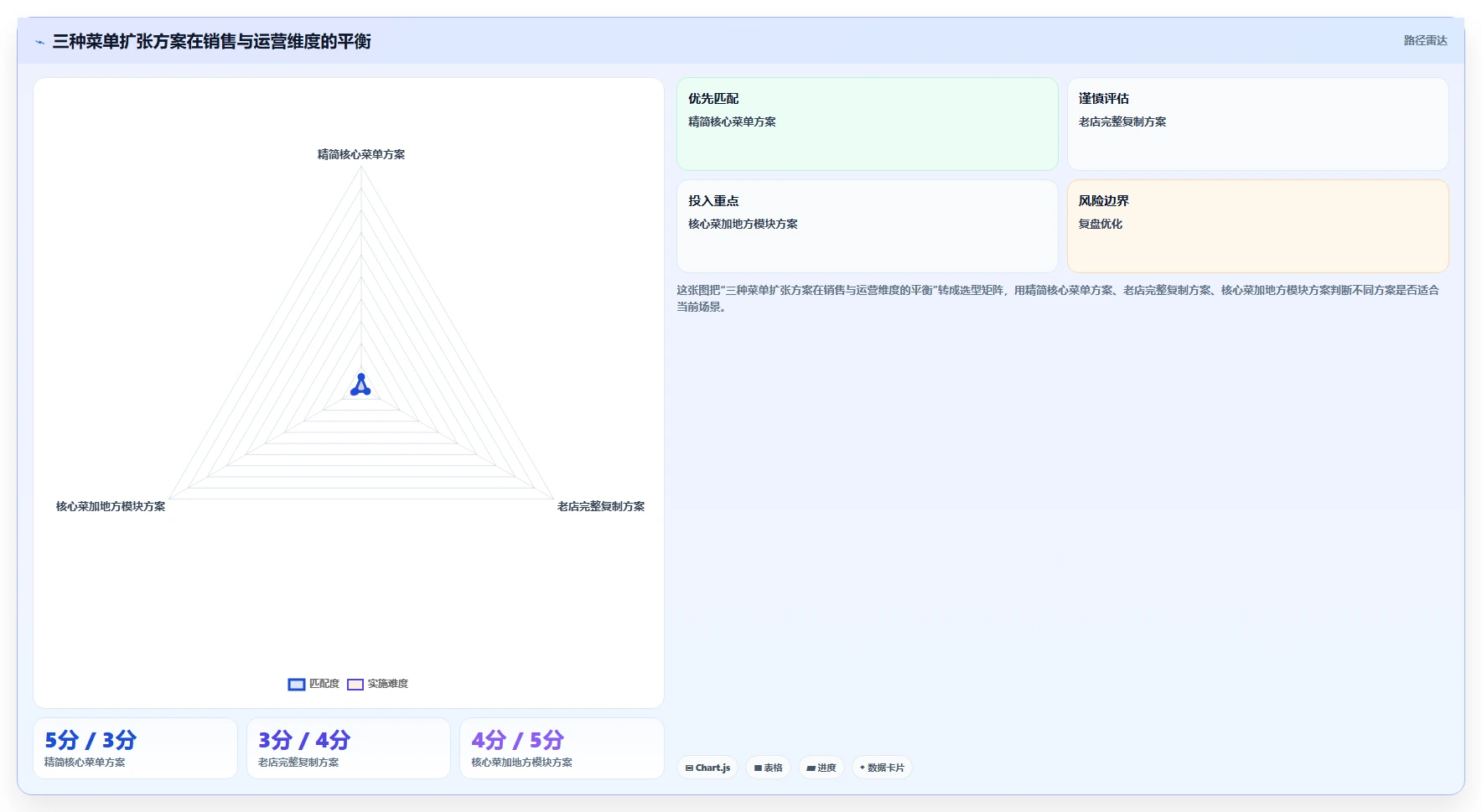The image size is (1482, 812).
Task: Click the 实施难度 legend label
Action: 388,684
